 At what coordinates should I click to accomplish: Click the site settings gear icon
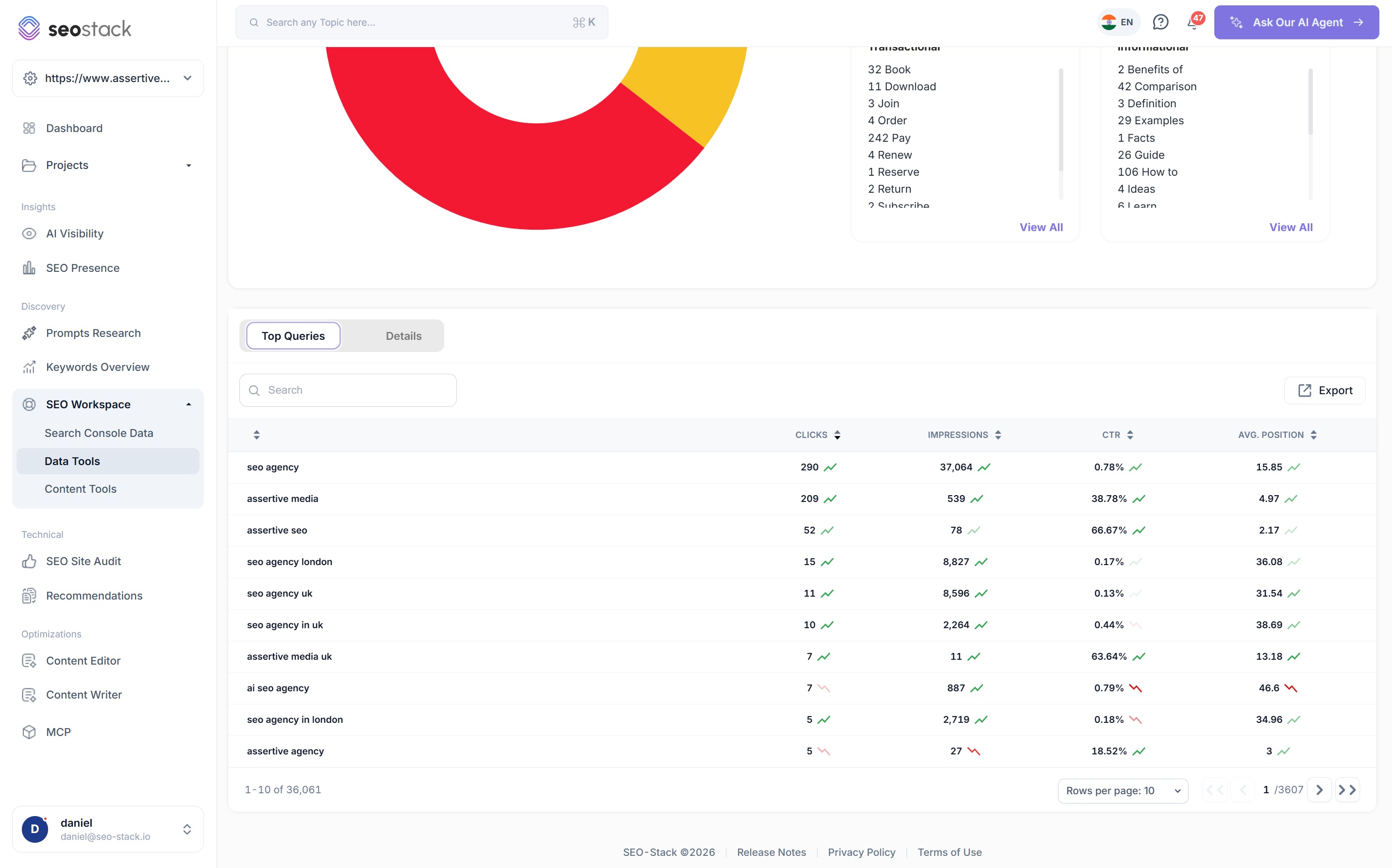point(31,78)
